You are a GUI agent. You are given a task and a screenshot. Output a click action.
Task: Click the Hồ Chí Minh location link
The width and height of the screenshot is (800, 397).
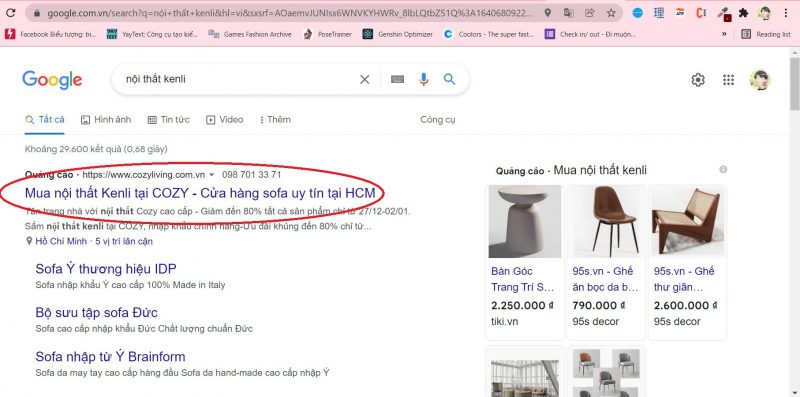(x=61, y=241)
